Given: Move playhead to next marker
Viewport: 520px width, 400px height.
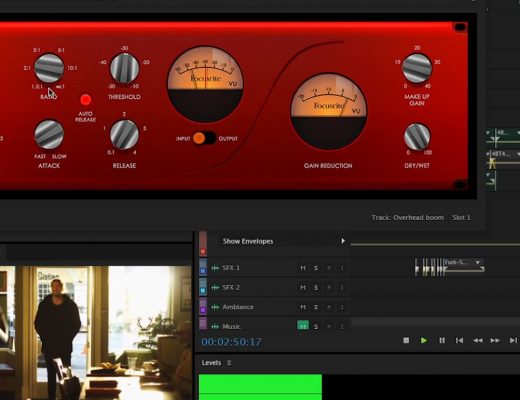Looking at the screenshot, I should coord(513,340).
